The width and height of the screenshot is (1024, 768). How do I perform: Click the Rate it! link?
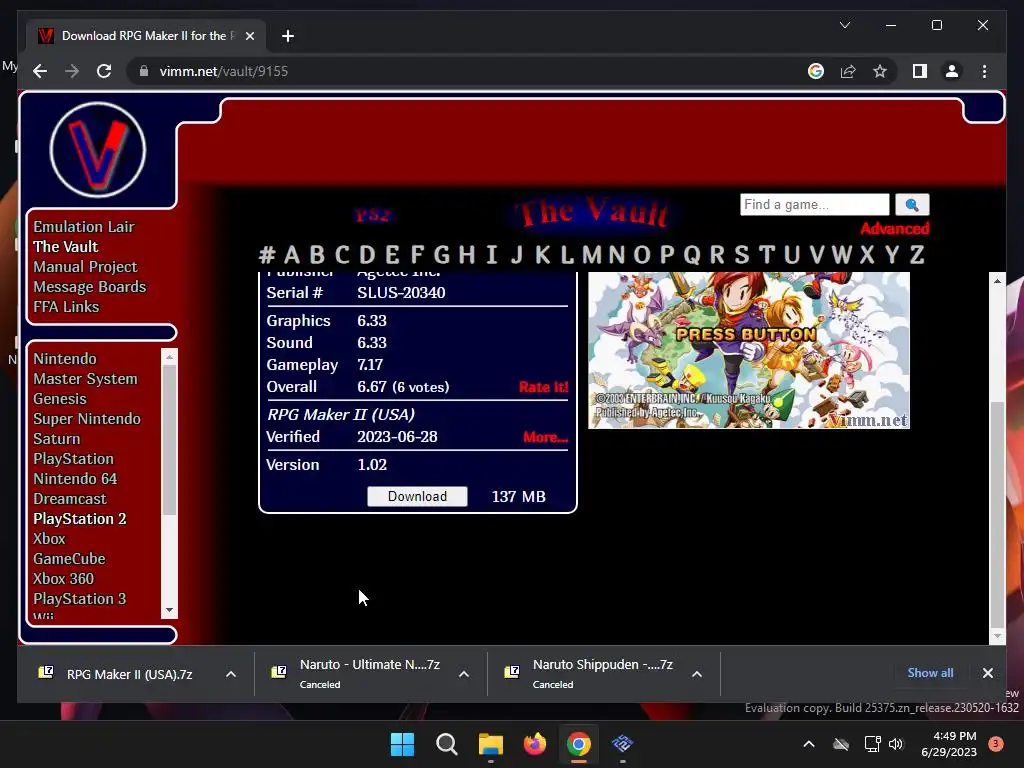point(543,387)
